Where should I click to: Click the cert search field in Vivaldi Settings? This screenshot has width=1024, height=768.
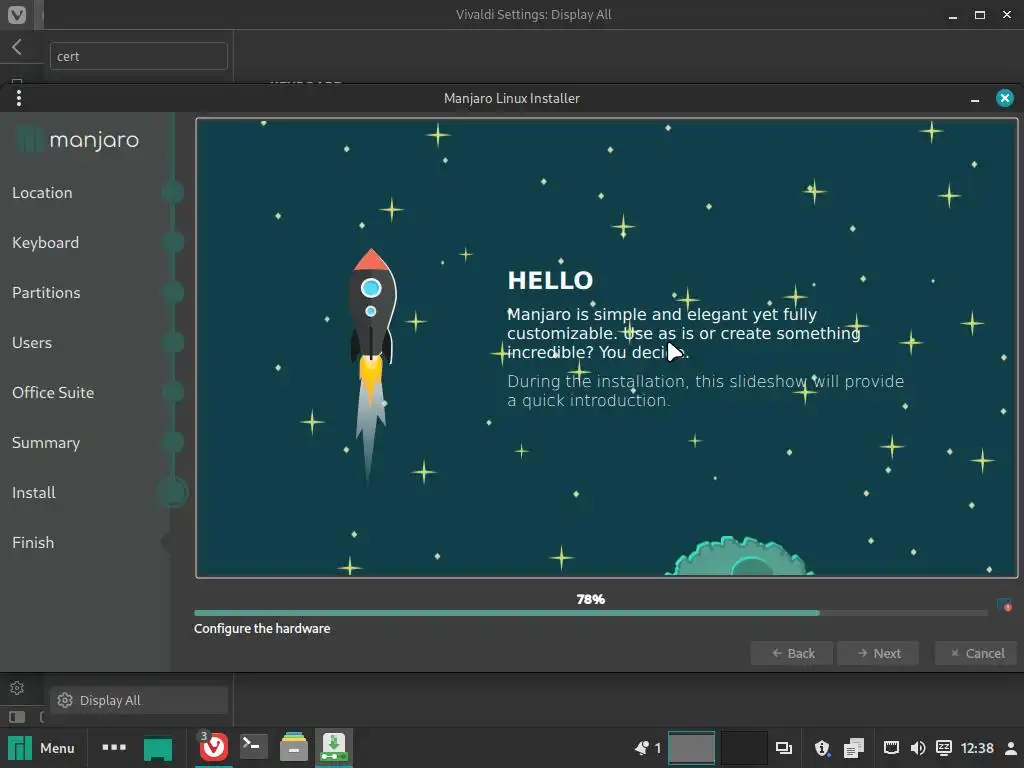tap(138, 56)
